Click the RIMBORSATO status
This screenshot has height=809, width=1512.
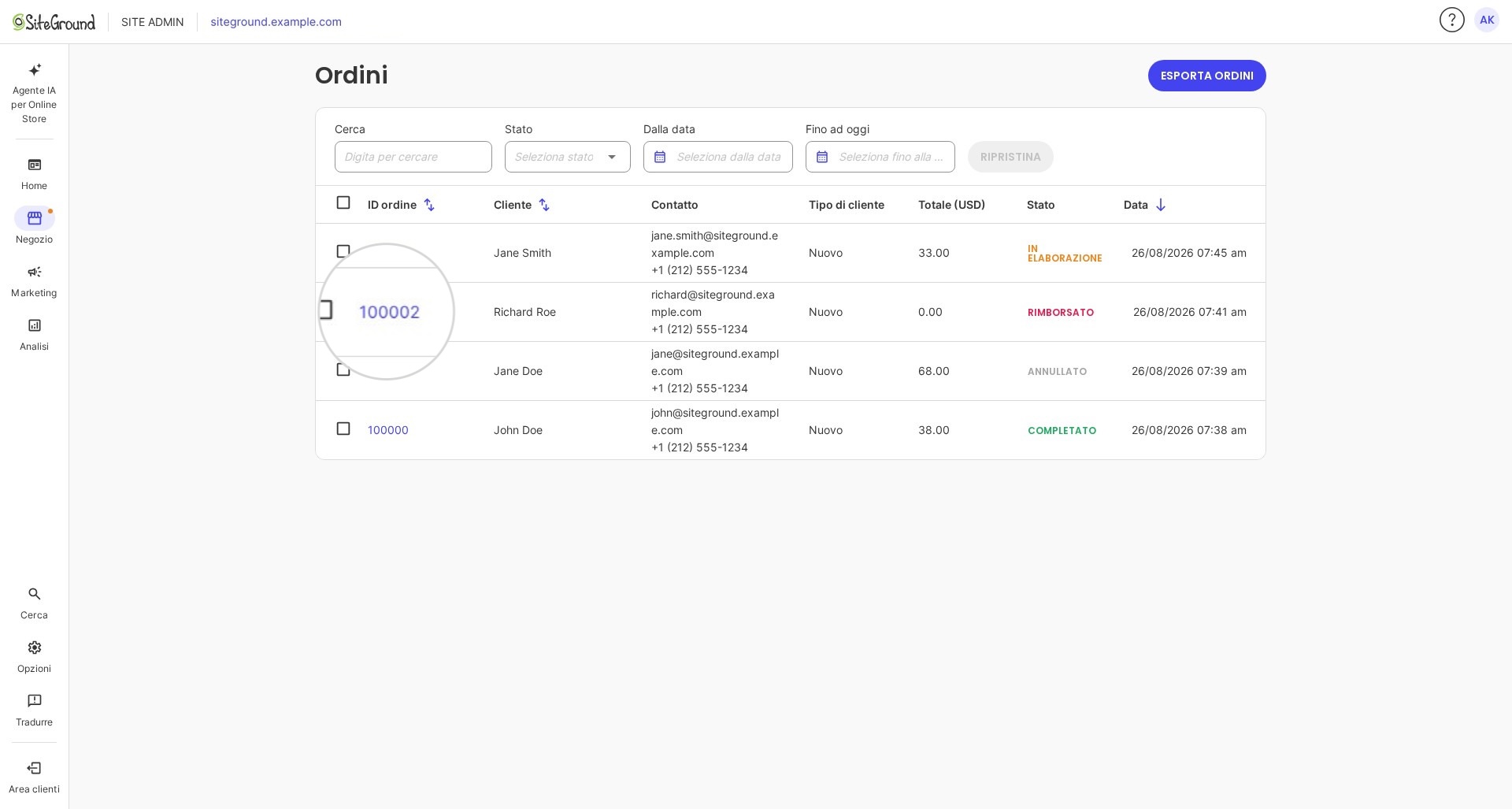point(1060,313)
